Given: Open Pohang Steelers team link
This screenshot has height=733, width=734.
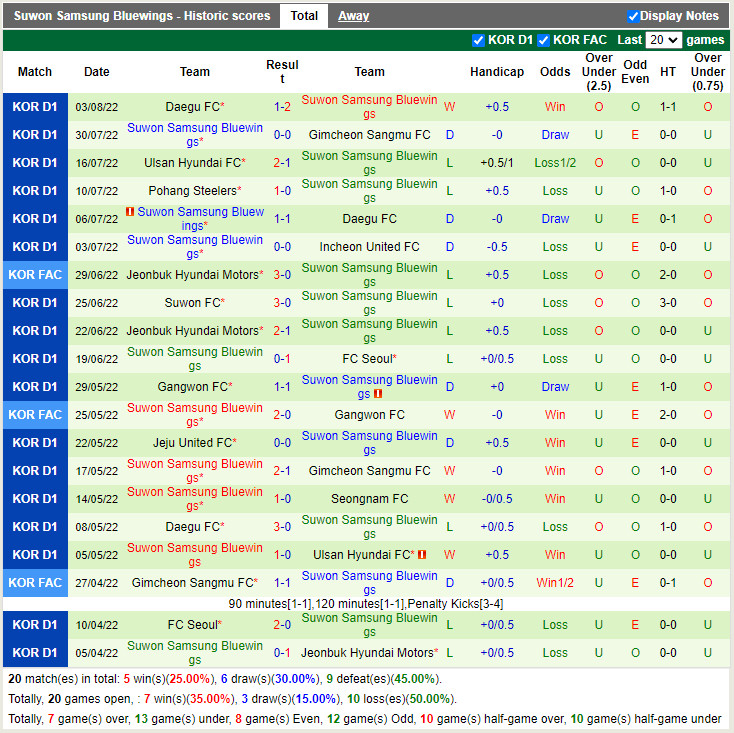Looking at the screenshot, I should [x=192, y=191].
